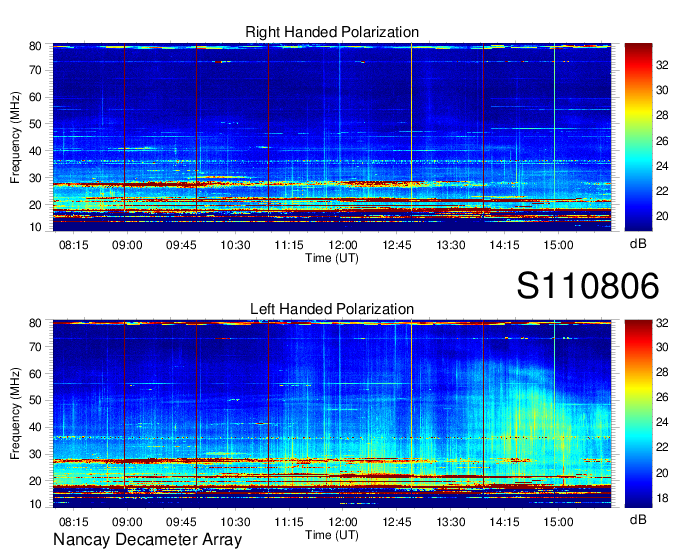This screenshot has height=552, width=680.
Task: Click the 14:15 tick under Right Handed plot
Action: [x=504, y=245]
